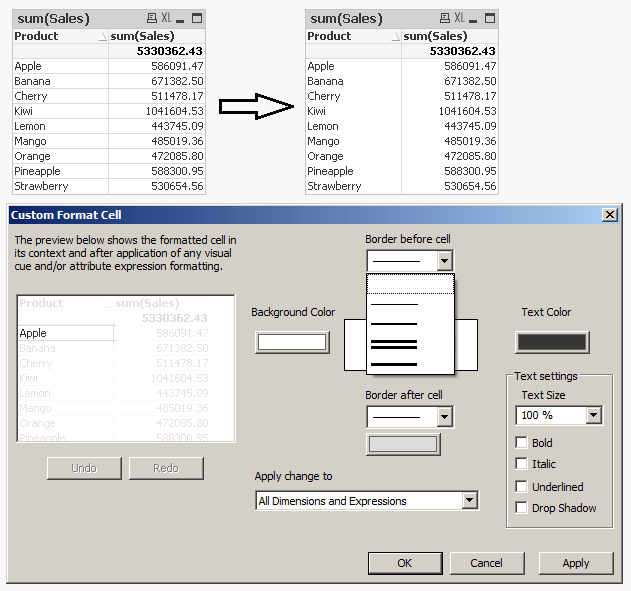Open the Apply change to dropdown
631x591 pixels.
pyautogui.click(x=469, y=500)
